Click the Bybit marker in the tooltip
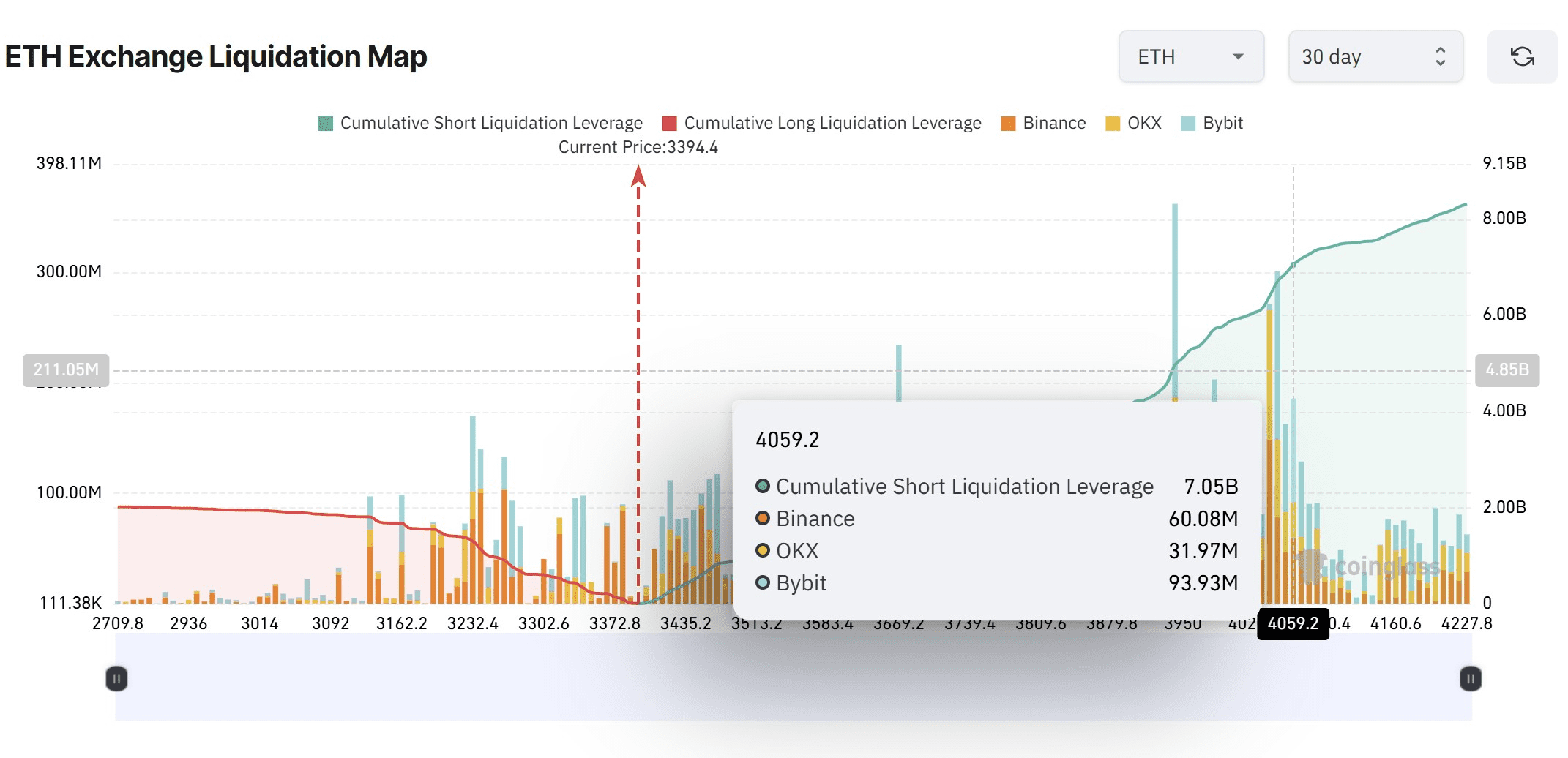The image size is (1568, 758). 763,583
